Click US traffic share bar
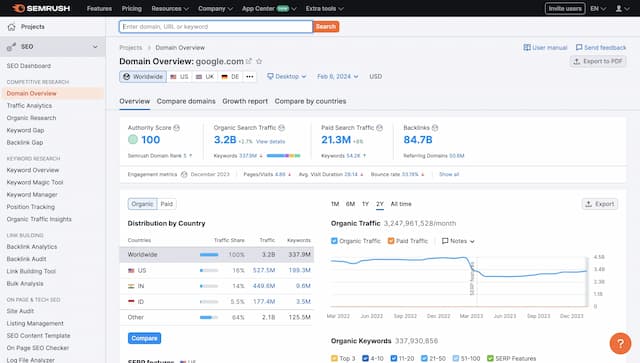The image size is (640, 363). pos(209,270)
